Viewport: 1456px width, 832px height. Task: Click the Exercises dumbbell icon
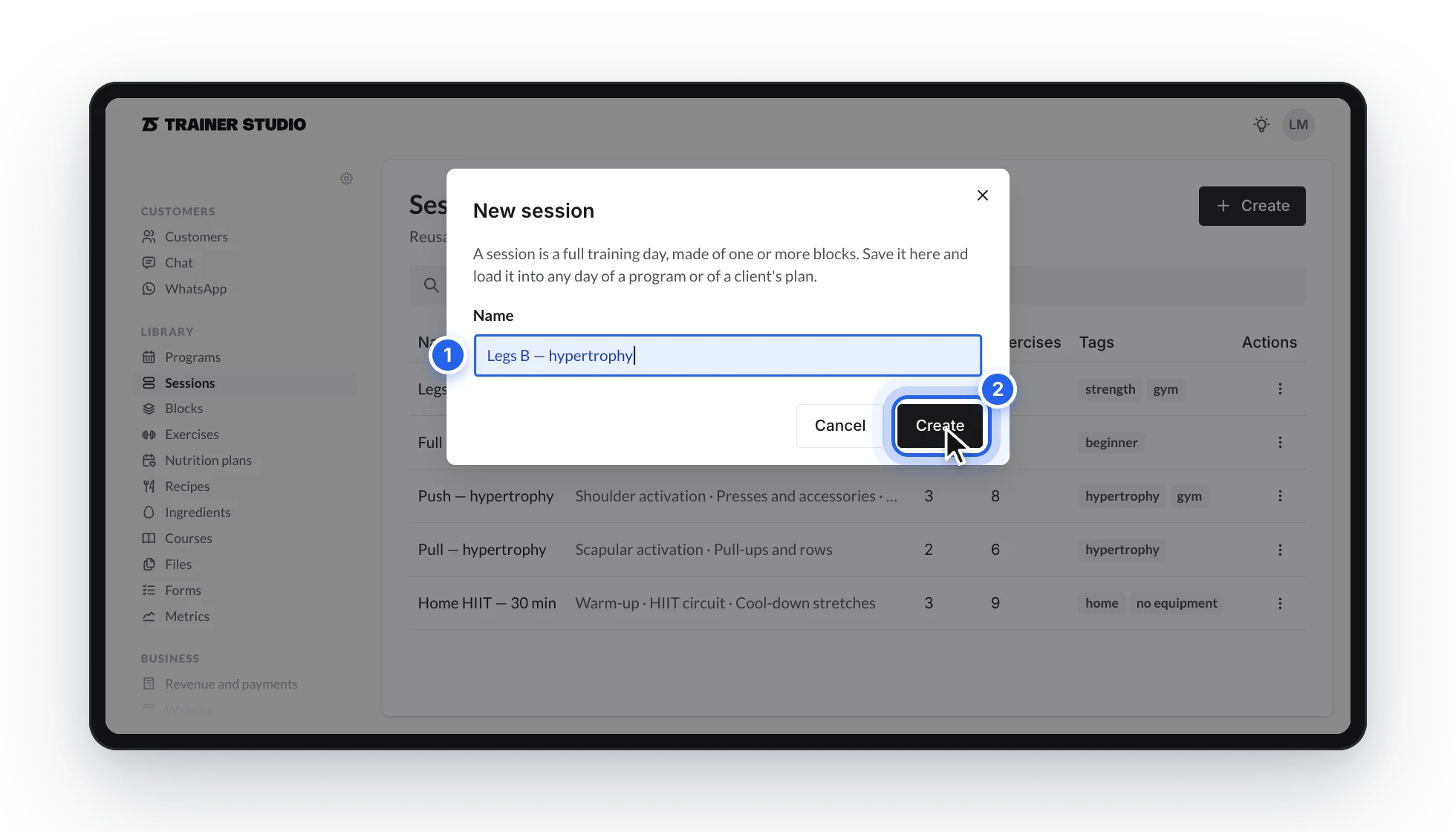(x=149, y=435)
